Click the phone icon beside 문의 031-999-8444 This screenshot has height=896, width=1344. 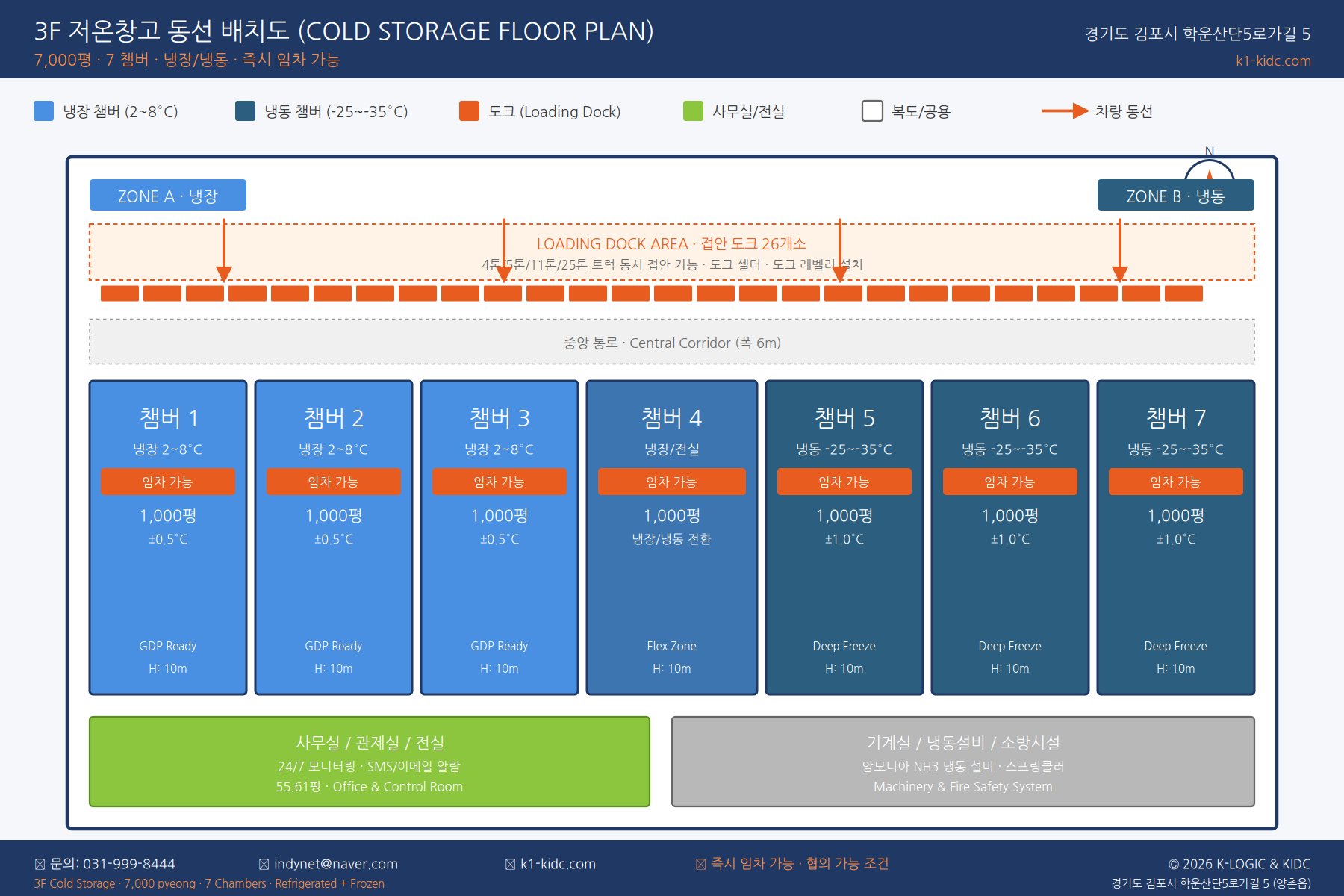click(40, 864)
